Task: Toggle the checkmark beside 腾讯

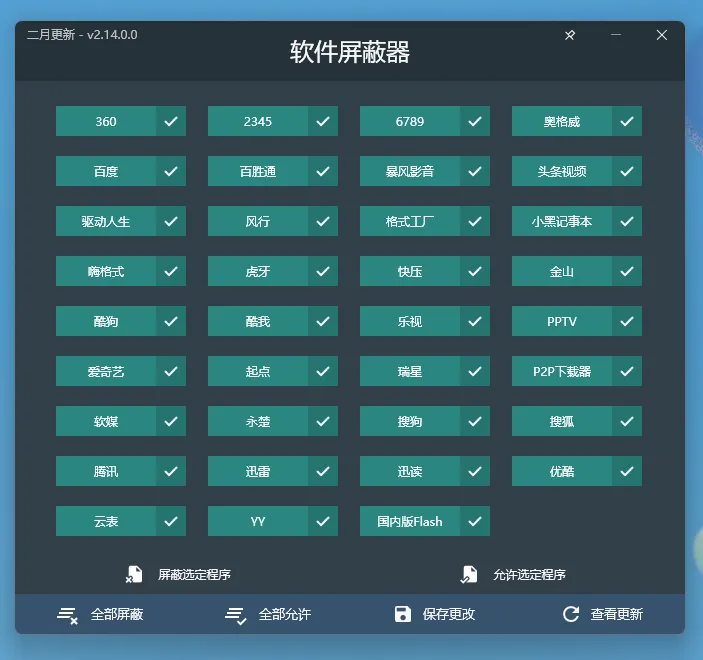Action: (171, 471)
